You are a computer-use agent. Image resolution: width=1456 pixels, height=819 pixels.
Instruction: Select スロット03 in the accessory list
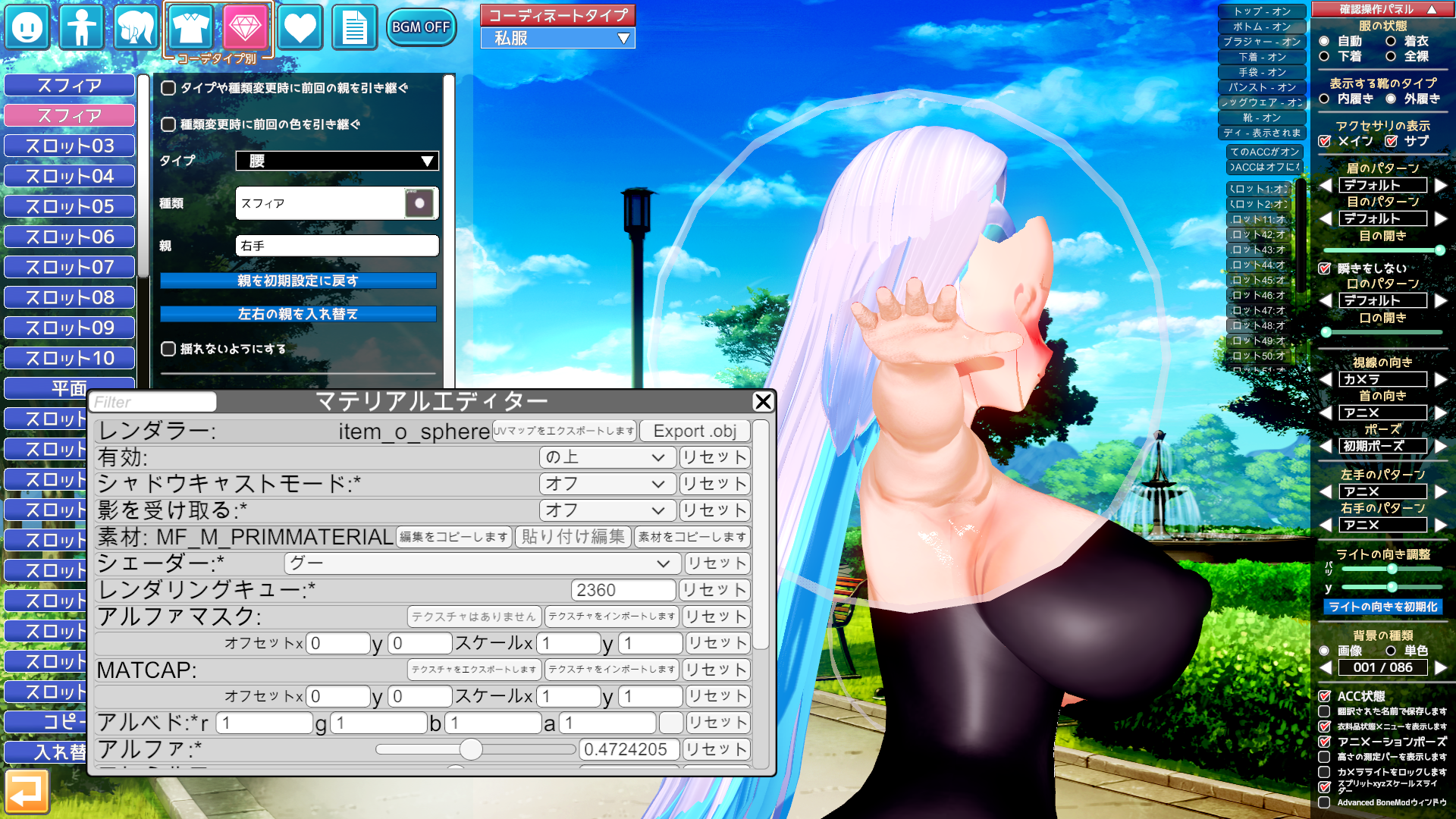69,146
